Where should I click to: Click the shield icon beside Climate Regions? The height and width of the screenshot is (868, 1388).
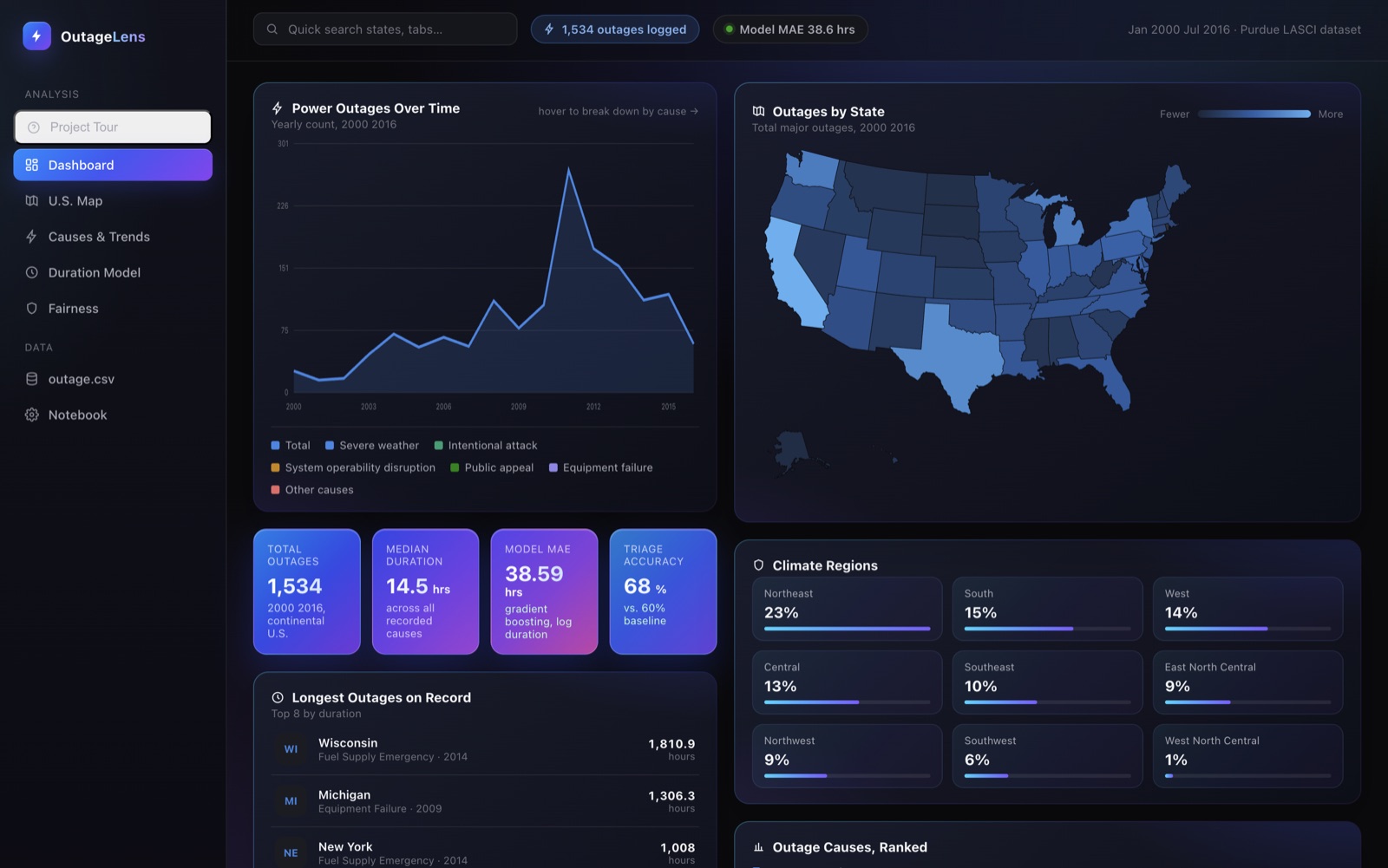pos(759,565)
